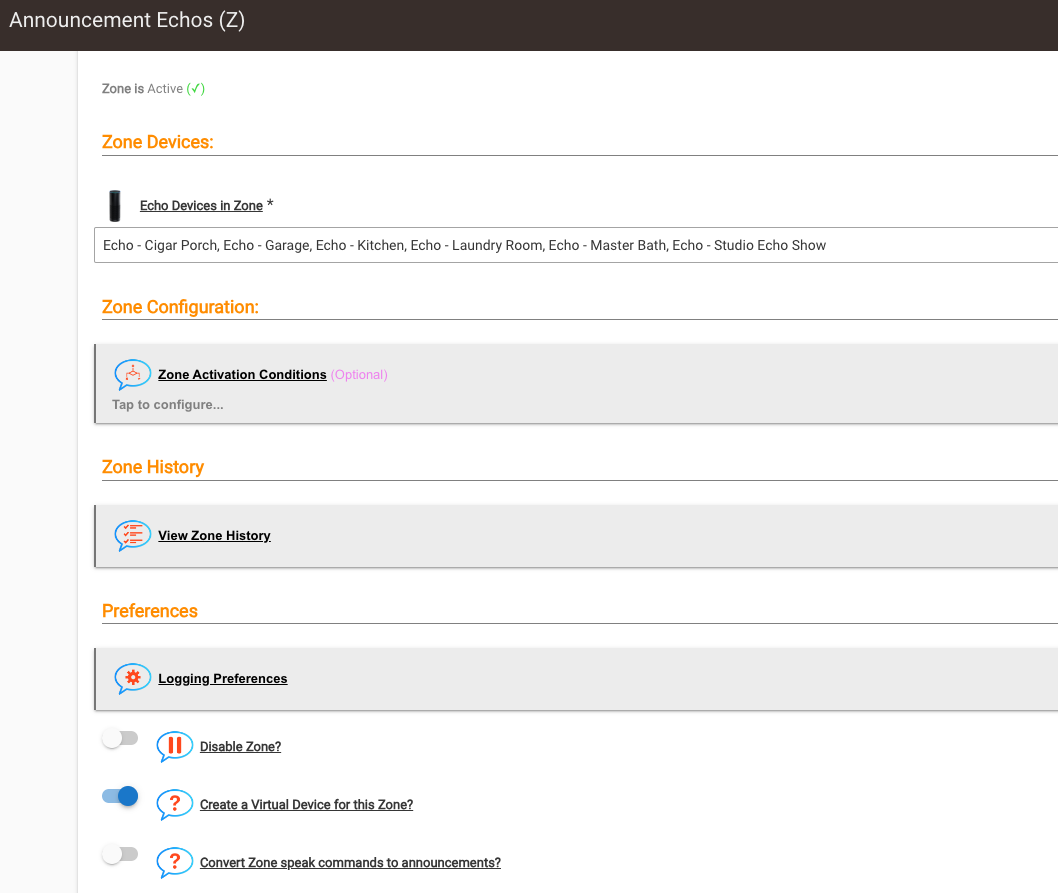Click the Zone Configuration: section heading
The height and width of the screenshot is (893, 1058).
(x=180, y=307)
